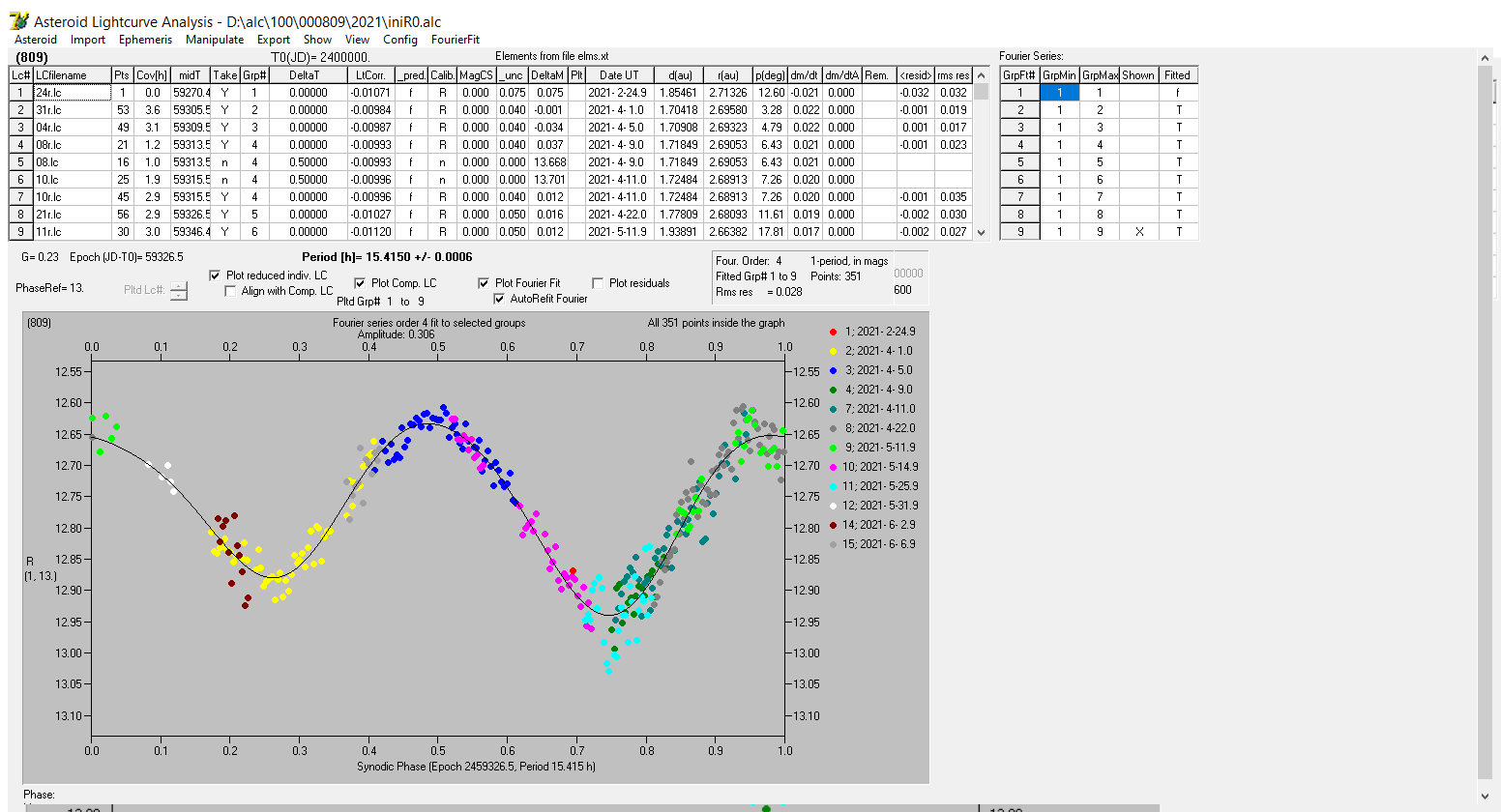This screenshot has width=1501, height=812.
Task: Open the Export menu
Action: pyautogui.click(x=274, y=40)
